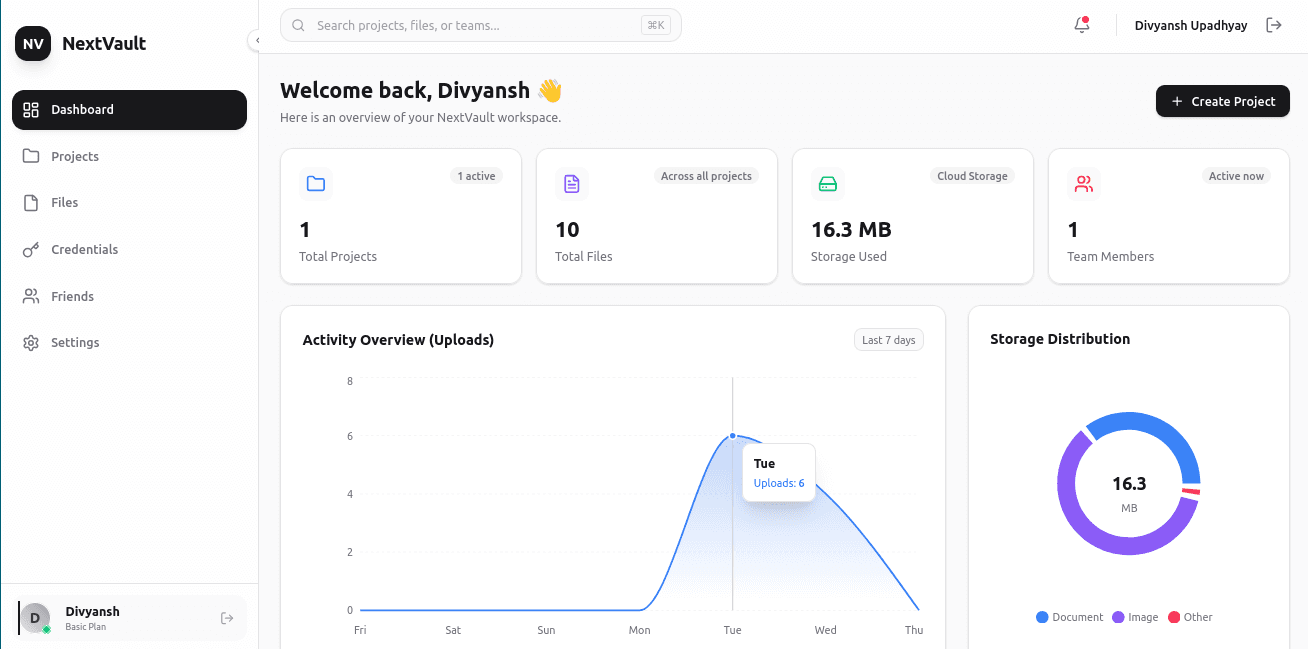The height and width of the screenshot is (649, 1308).
Task: Click the "16.3 MB" storage value
Action: [851, 230]
